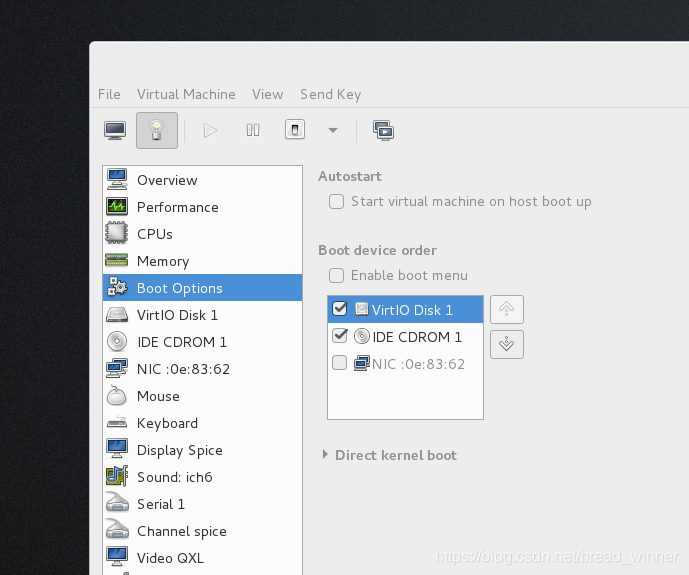The image size is (689, 575).
Task: Select Display Spice in hardware list
Action: pos(203,450)
